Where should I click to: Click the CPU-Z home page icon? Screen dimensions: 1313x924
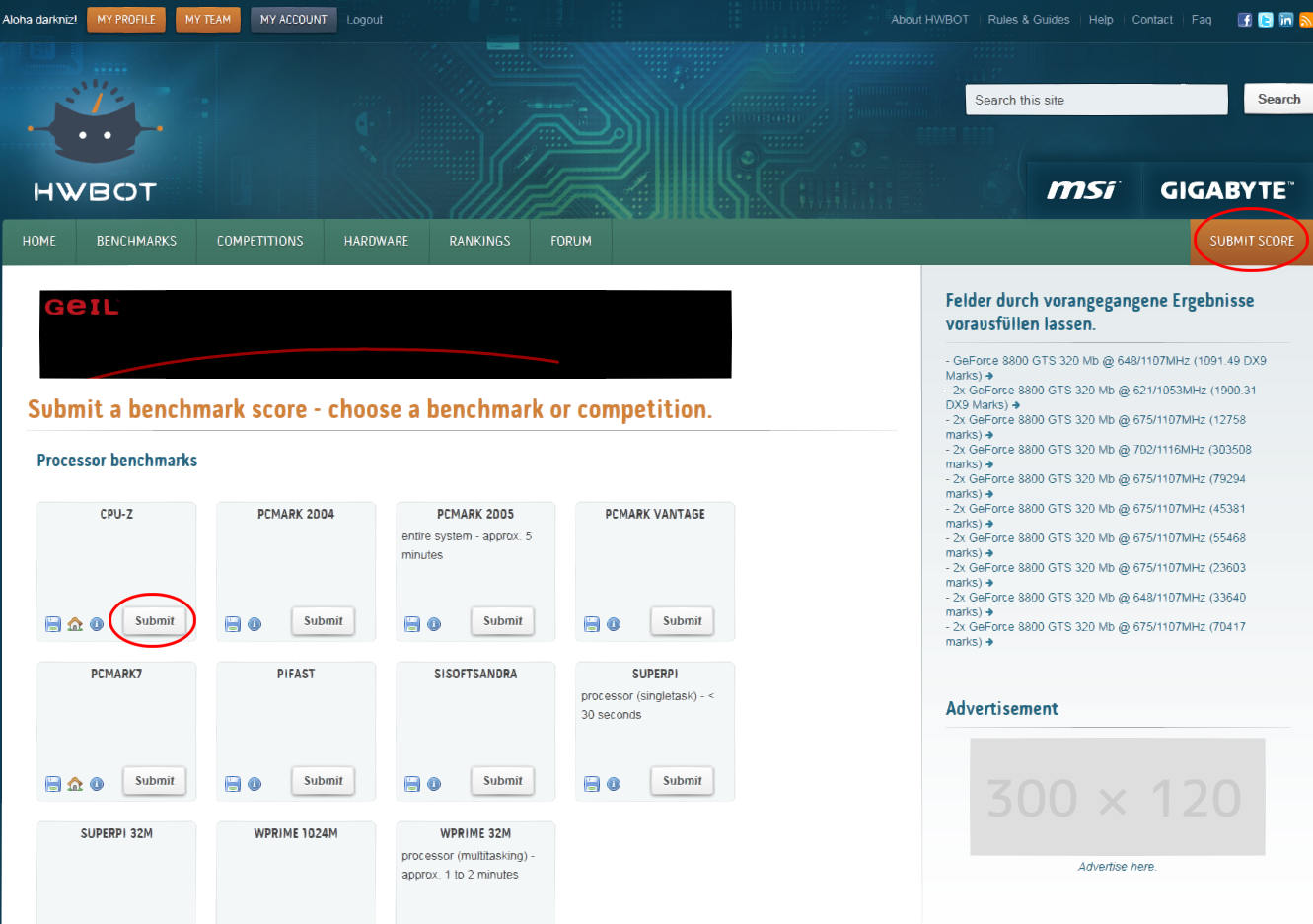tap(75, 624)
